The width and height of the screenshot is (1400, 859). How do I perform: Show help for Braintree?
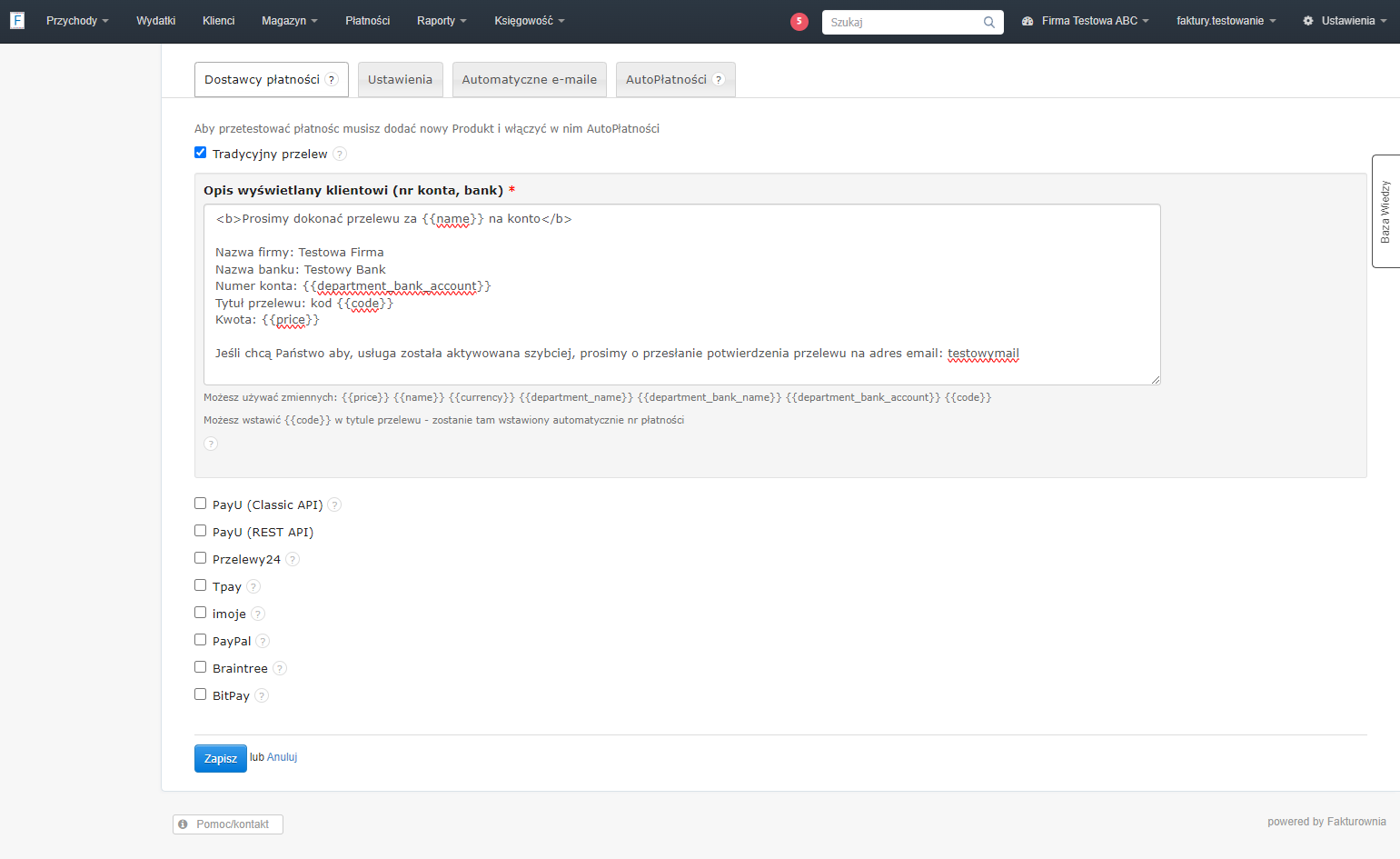pos(280,668)
